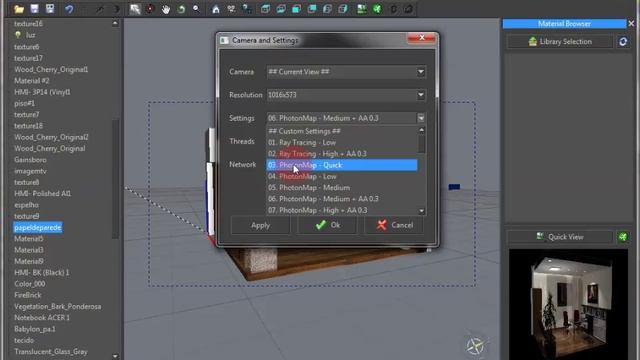The width and height of the screenshot is (640, 360).
Task: Click the Ok button
Action: pos(327,225)
